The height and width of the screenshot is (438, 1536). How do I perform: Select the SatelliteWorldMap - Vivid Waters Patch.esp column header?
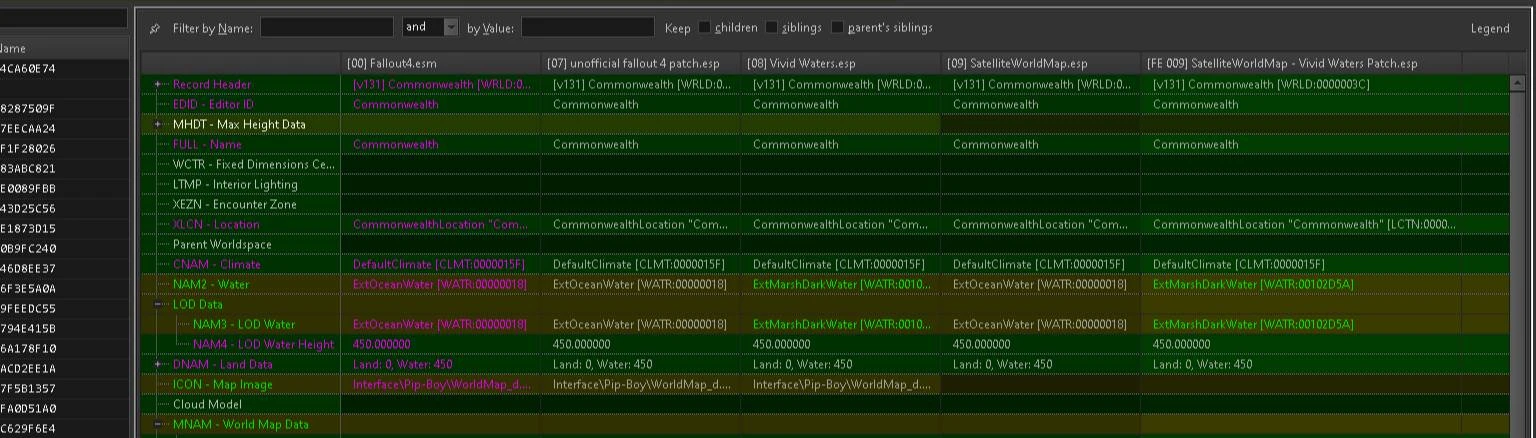[x=1301, y=63]
